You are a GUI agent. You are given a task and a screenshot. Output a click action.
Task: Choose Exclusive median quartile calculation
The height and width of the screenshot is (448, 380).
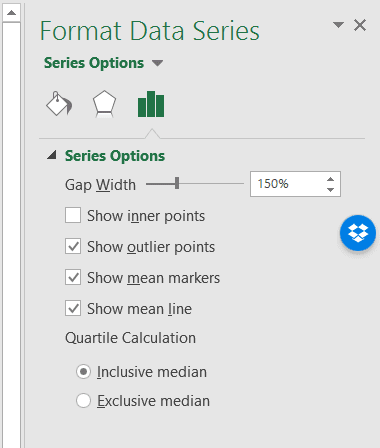pyautogui.click(x=83, y=401)
